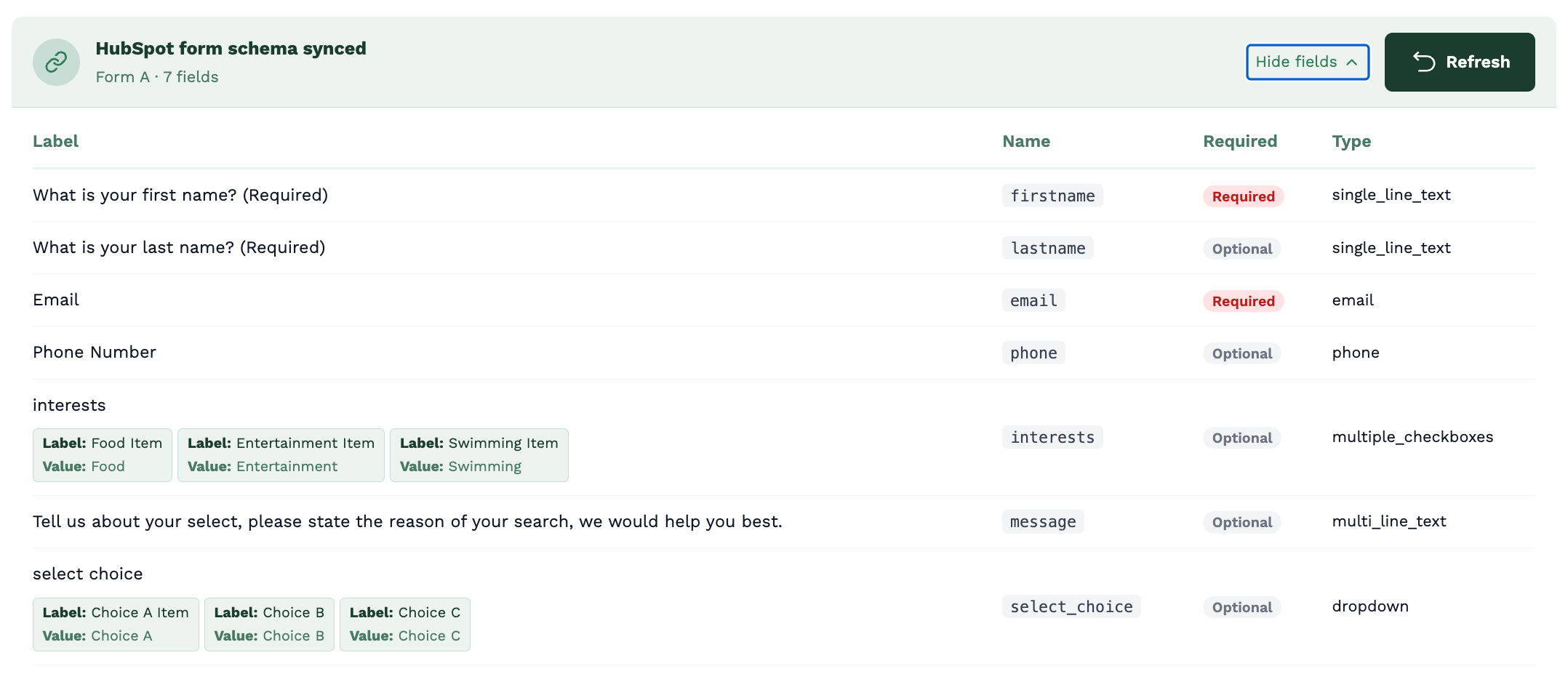
Task: Select the Label column header
Action: pos(55,141)
